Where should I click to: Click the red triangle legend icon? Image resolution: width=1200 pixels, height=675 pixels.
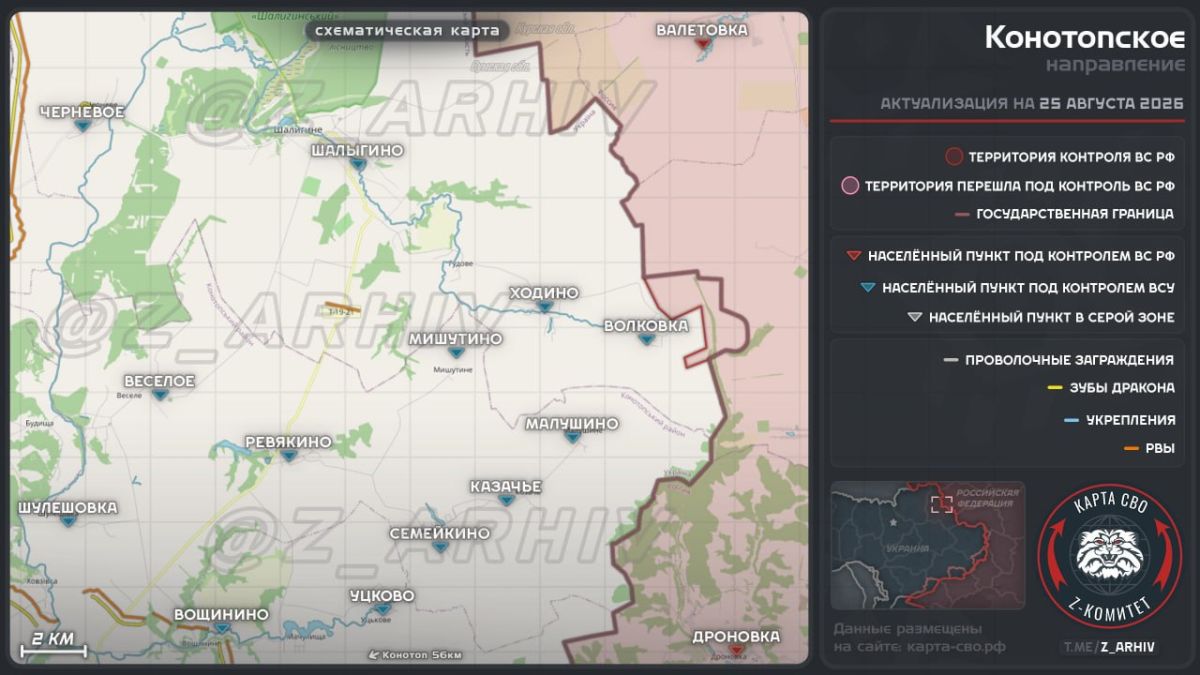pos(853,256)
